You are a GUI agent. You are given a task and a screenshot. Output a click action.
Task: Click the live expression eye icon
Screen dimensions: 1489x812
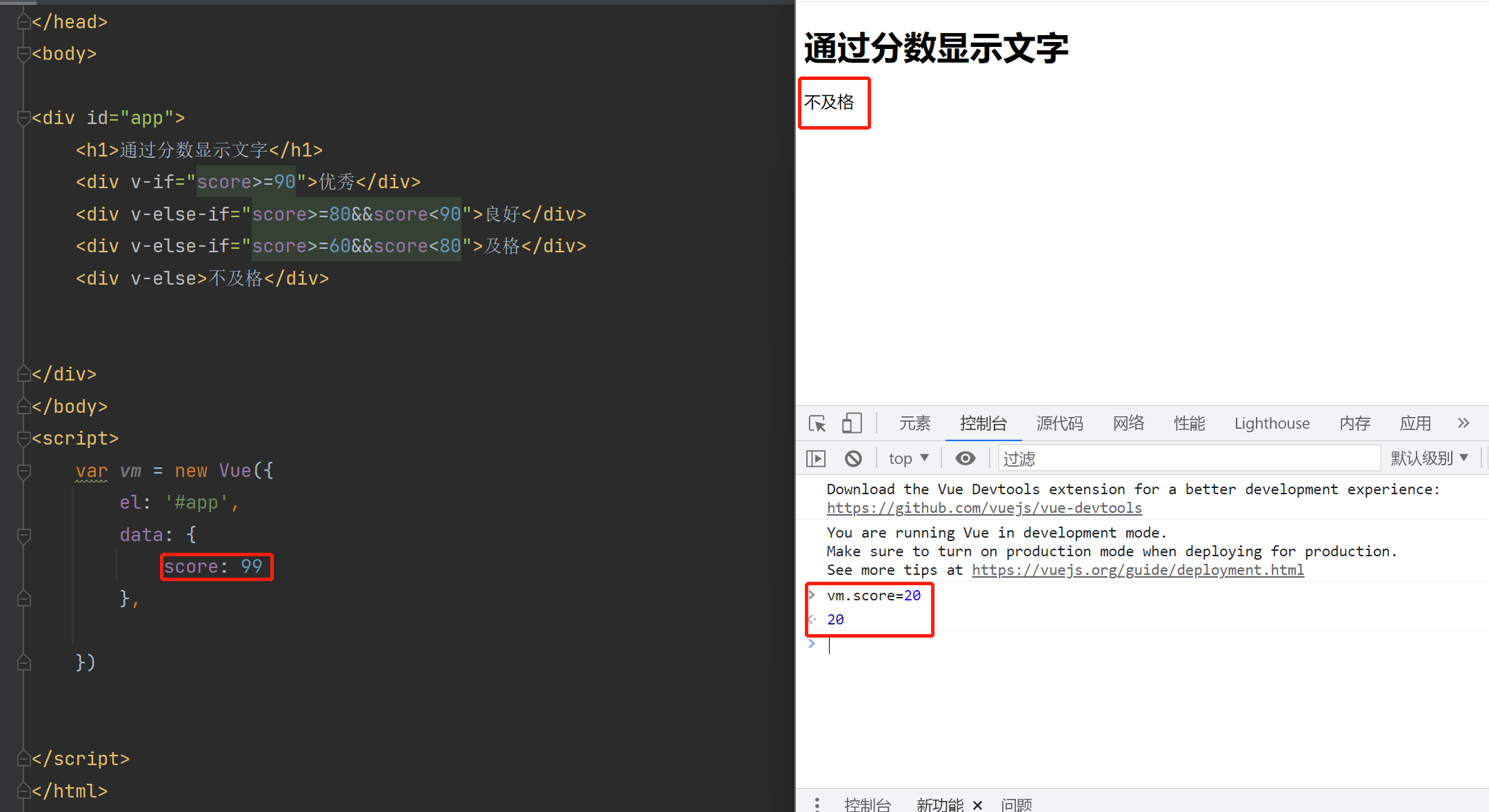(965, 458)
